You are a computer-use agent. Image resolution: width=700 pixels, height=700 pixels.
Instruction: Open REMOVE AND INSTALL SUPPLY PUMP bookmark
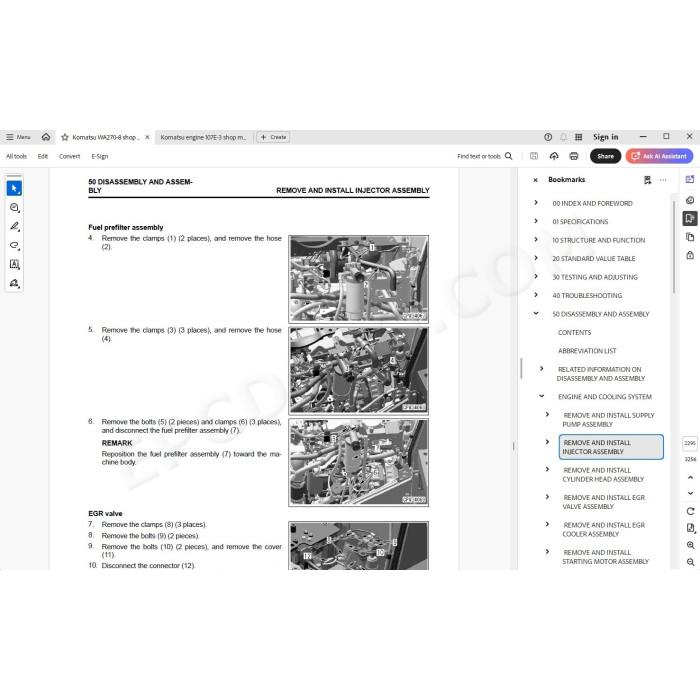(x=608, y=420)
